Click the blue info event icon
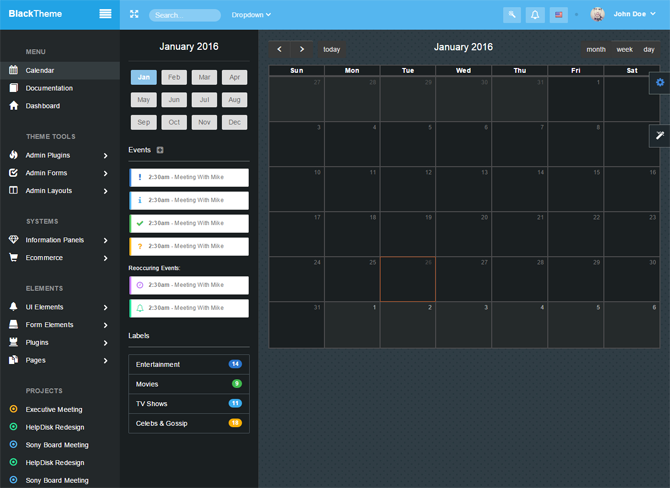 click(140, 200)
